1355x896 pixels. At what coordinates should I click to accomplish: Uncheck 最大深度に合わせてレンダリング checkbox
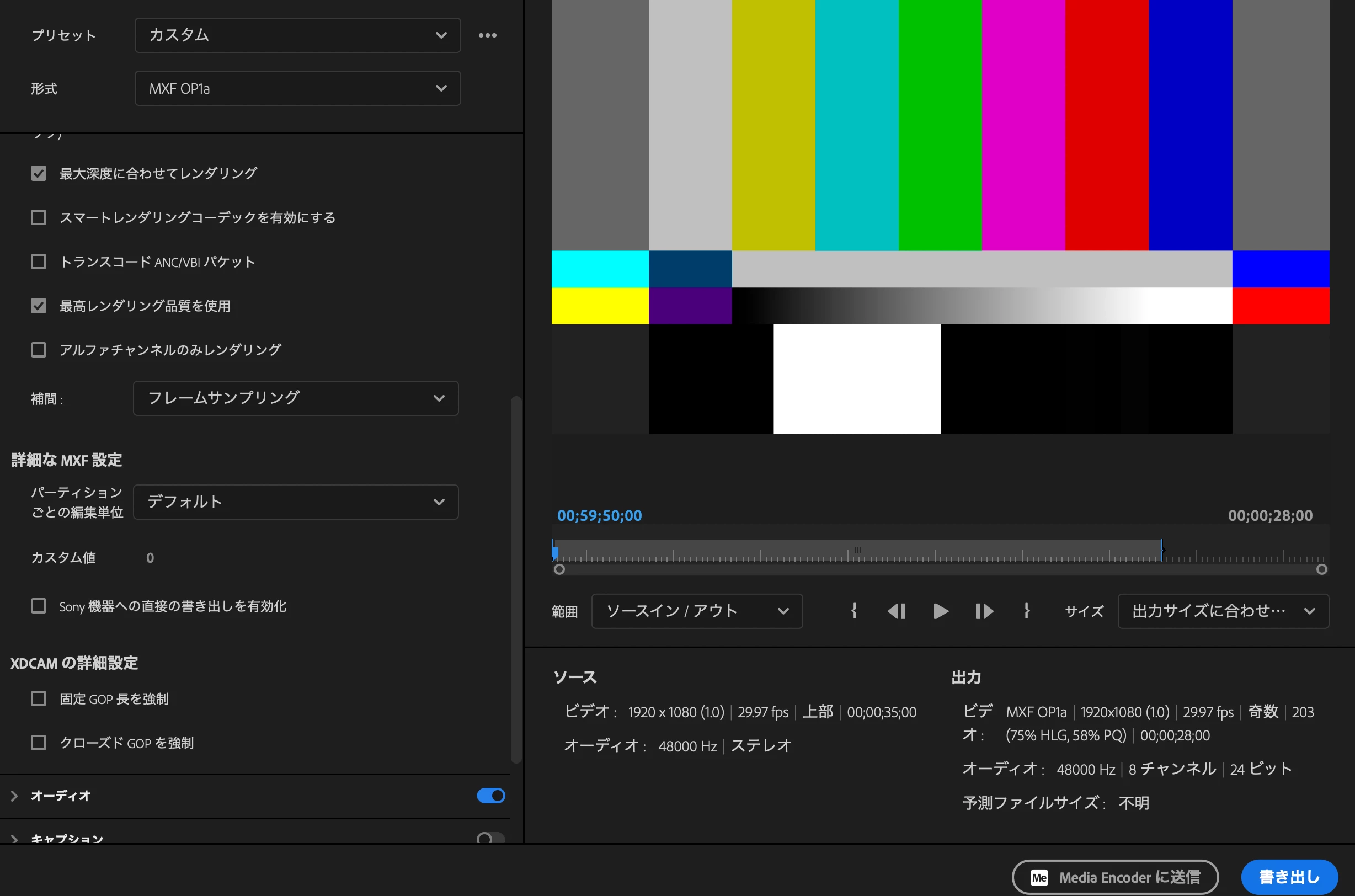pyautogui.click(x=39, y=173)
